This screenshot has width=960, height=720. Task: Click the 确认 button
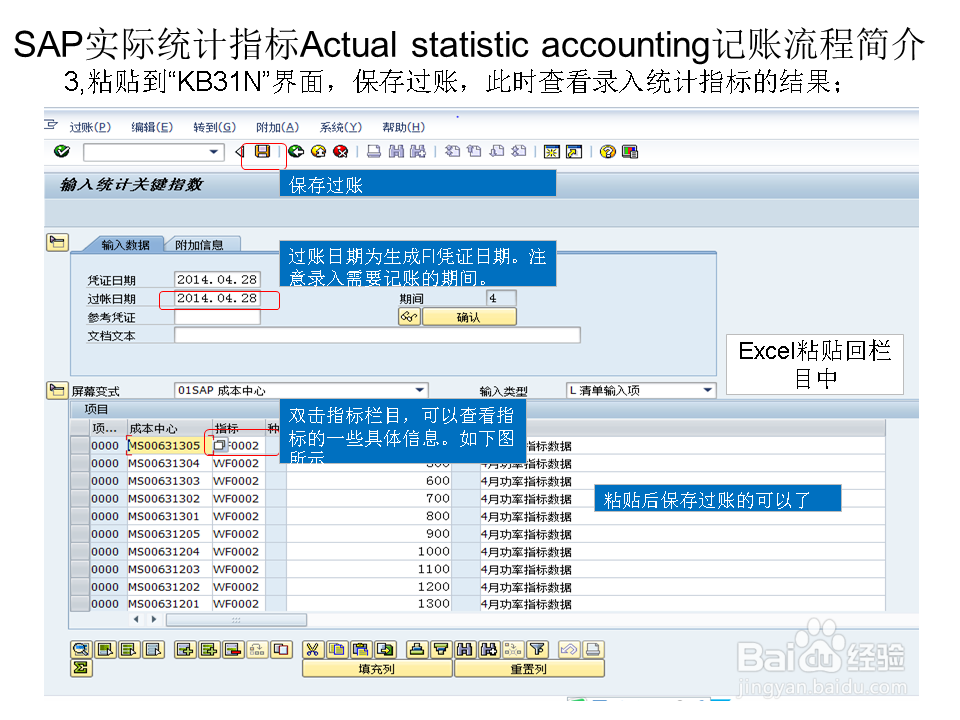(x=469, y=317)
